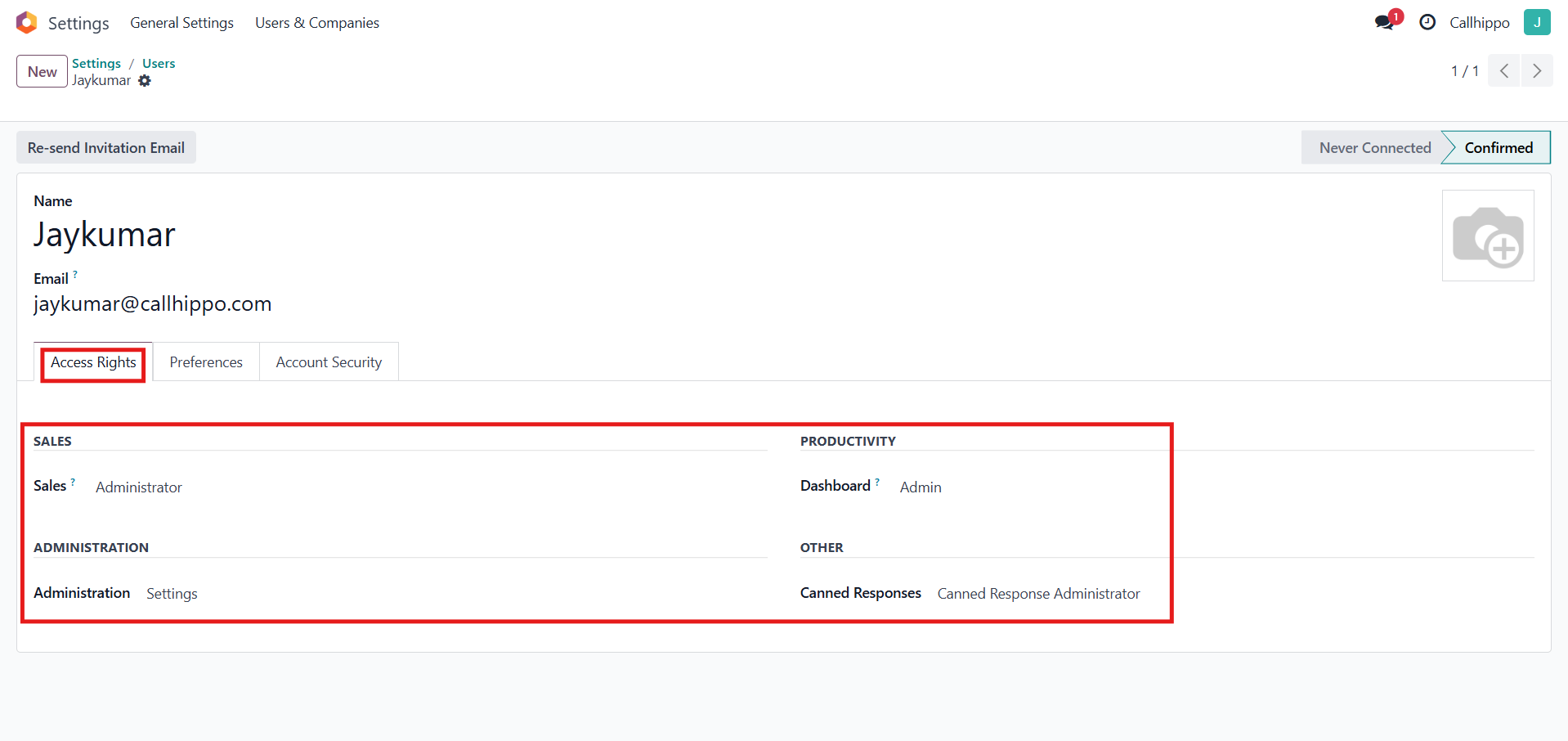Viewport: 1568px width, 741px height.
Task: Switch to the Access Rights tab
Action: [x=93, y=362]
